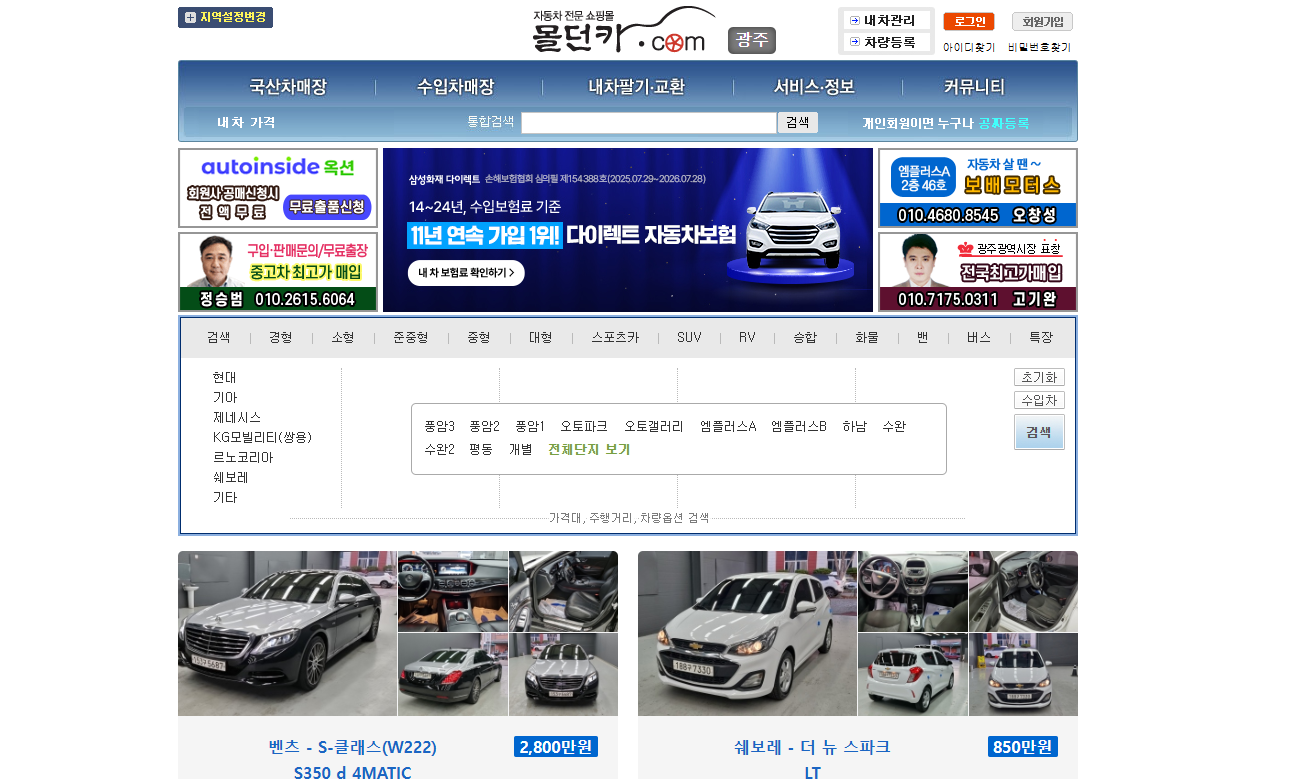Choose 쉐보레 in the maker list
The height and width of the screenshot is (779, 1313).
click(230, 477)
